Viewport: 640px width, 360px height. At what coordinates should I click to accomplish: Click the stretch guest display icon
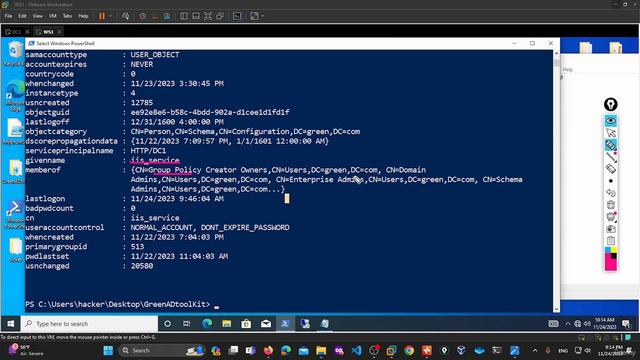(254, 16)
